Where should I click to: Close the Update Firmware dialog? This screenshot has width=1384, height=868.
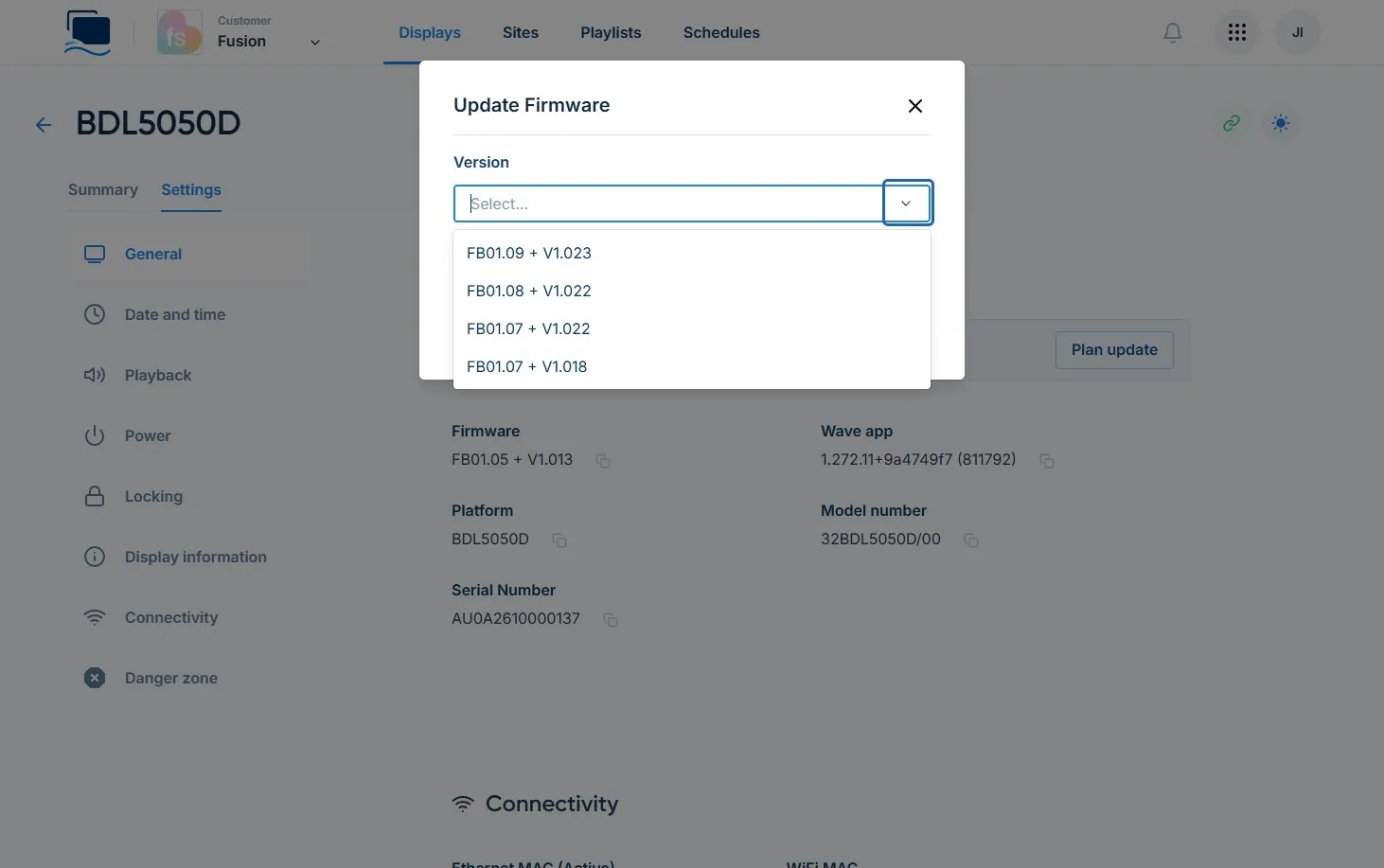(914, 106)
